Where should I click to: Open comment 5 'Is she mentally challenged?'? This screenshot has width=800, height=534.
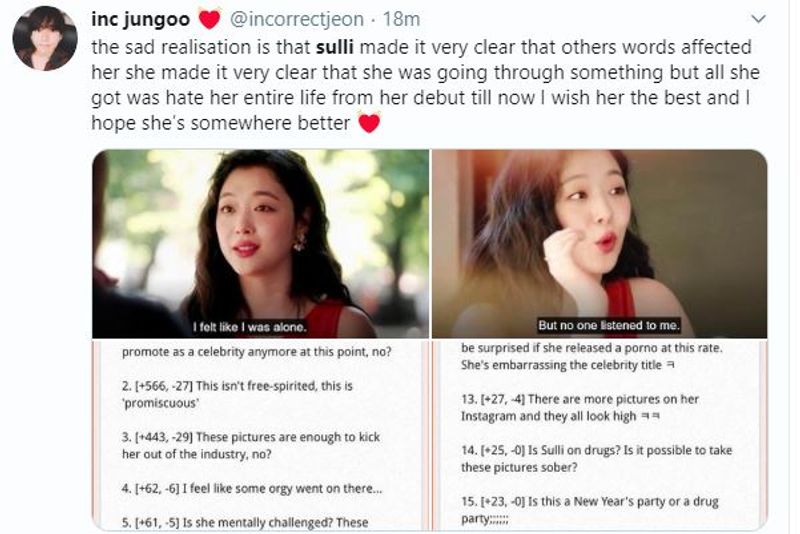click(245, 522)
